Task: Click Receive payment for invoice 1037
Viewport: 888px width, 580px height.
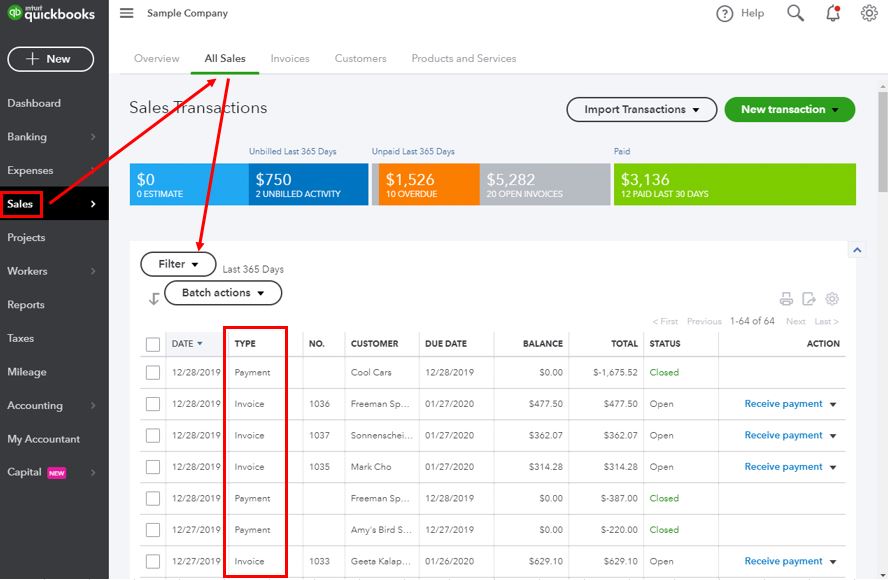Action: [783, 435]
